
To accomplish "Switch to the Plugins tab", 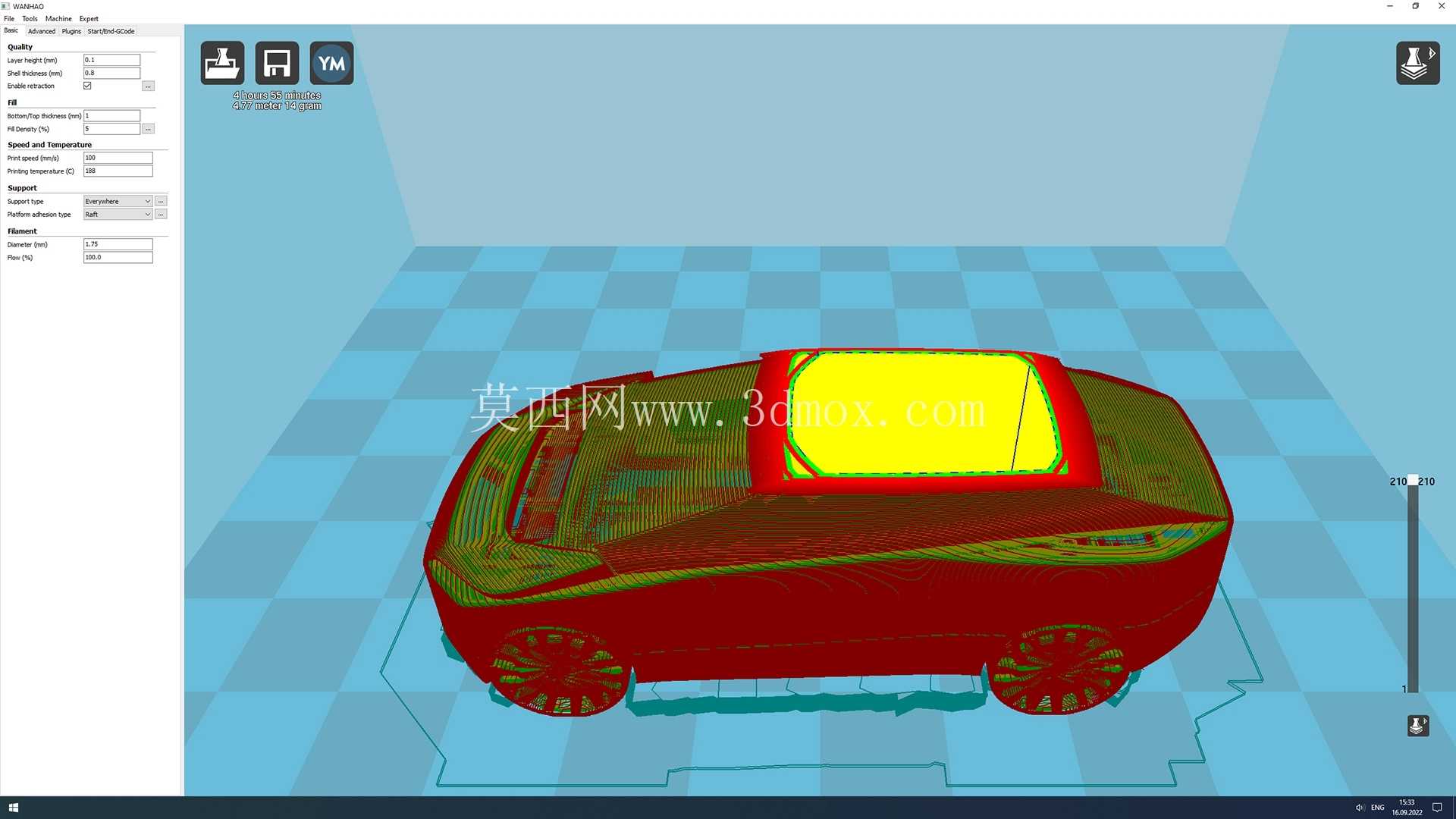I will pyautogui.click(x=71, y=31).
